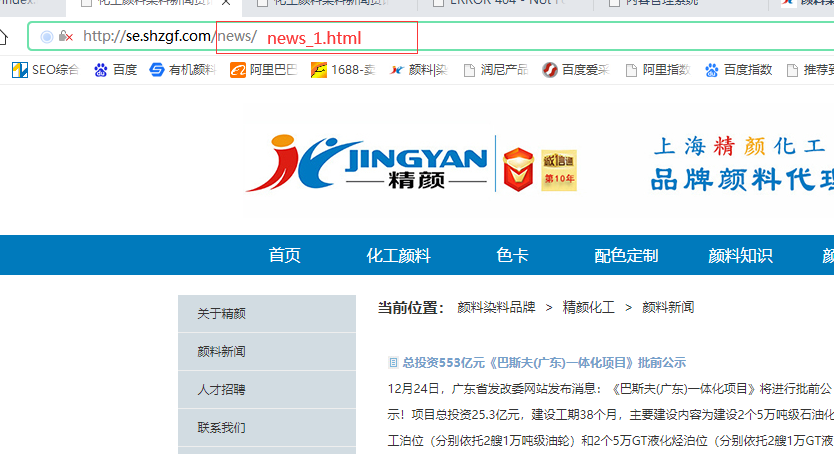Click the insecure lock icon in address bar
834x454 pixels.
pyautogui.click(x=65, y=37)
